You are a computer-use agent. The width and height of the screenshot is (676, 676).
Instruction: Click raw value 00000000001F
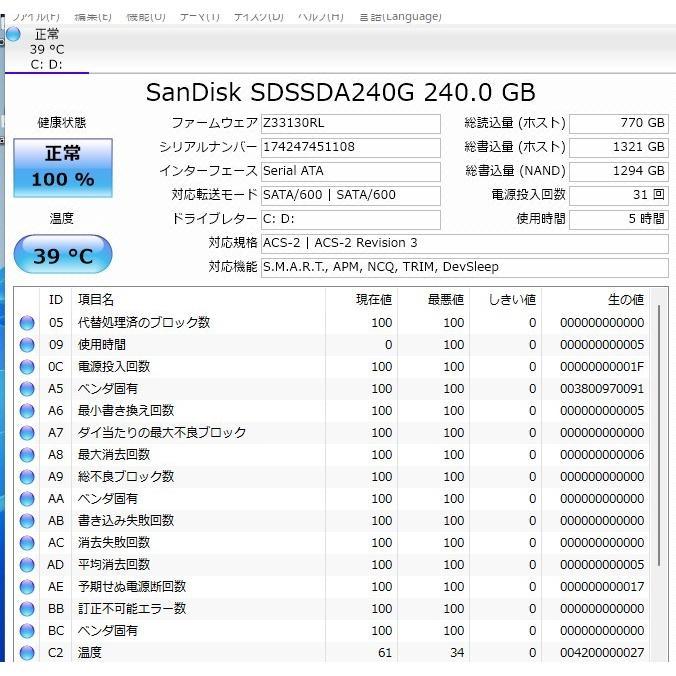(x=602, y=366)
